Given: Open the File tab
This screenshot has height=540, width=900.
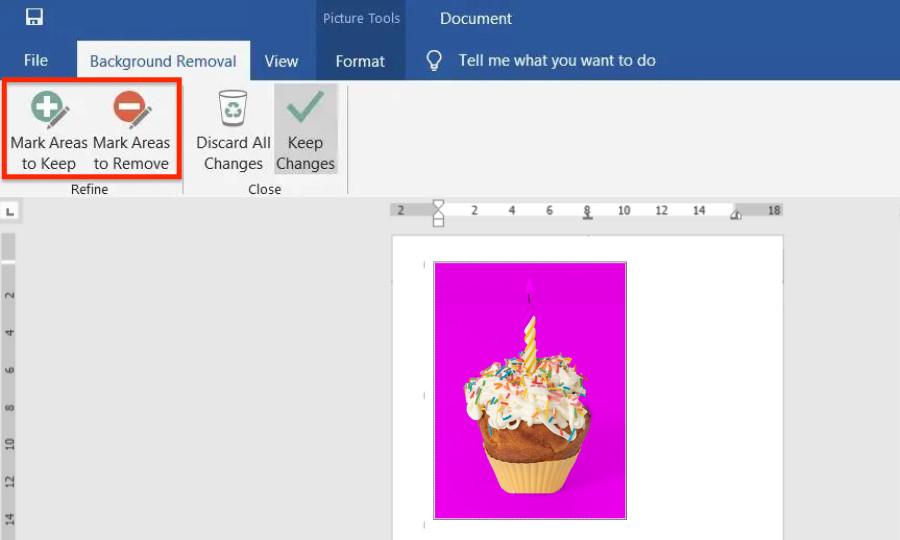Looking at the screenshot, I should click(36, 60).
